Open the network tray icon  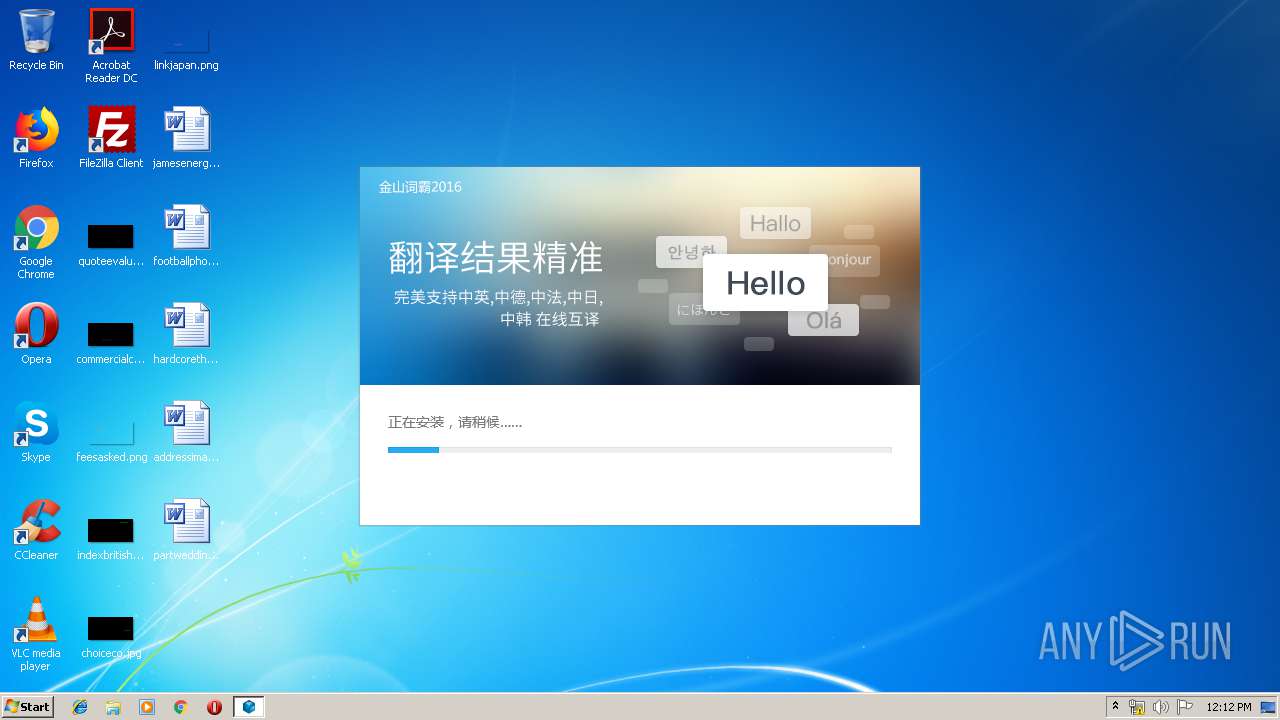[x=1137, y=707]
